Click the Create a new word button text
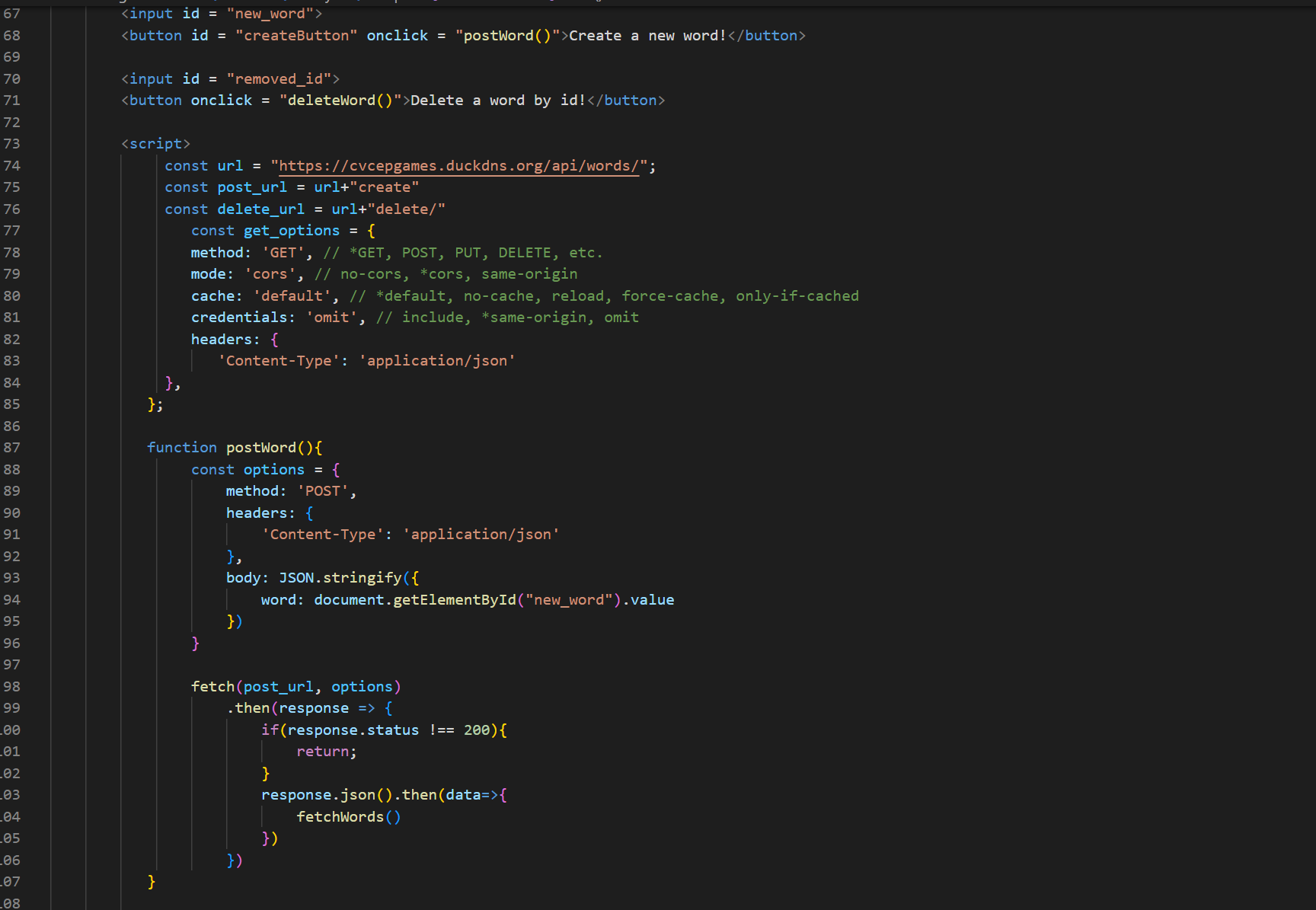This screenshot has width=1316, height=910. 647,35
